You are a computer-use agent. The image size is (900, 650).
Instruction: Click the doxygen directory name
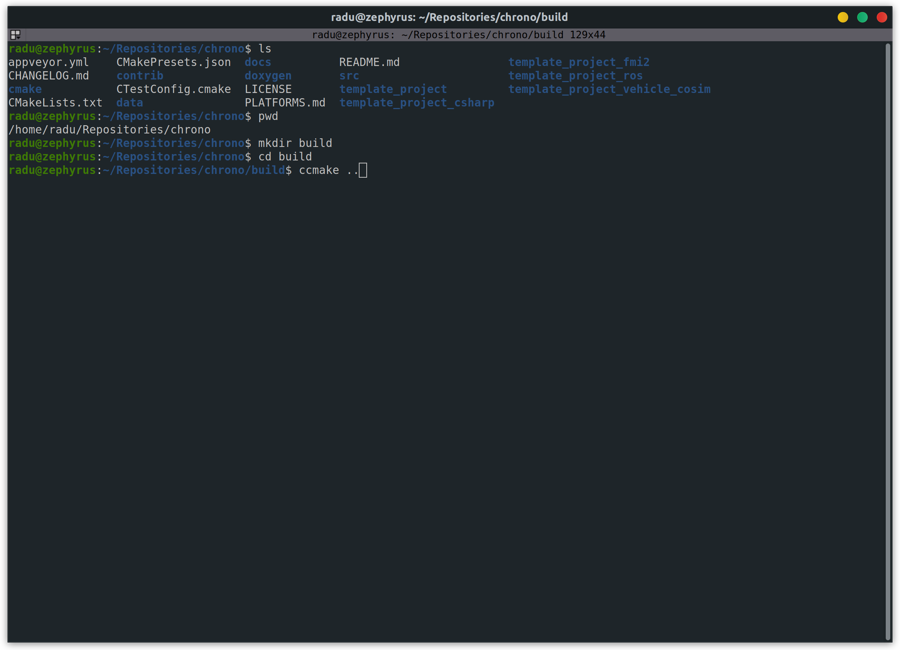tap(268, 76)
